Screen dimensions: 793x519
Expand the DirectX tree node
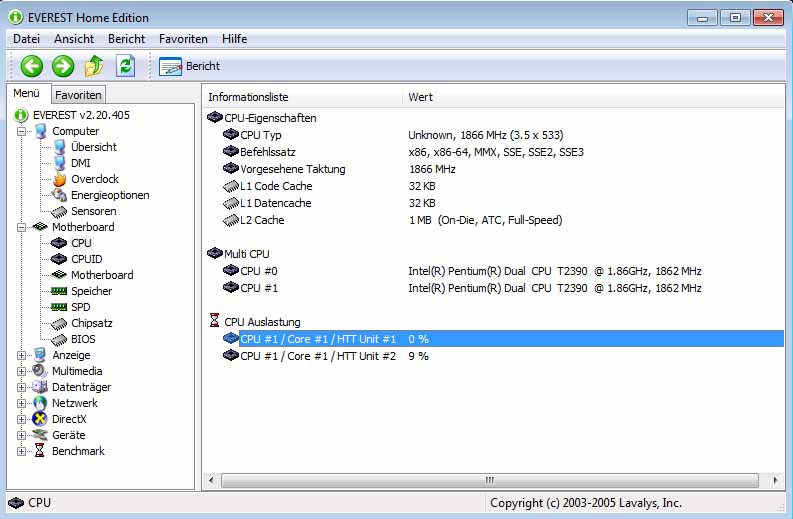click(21, 419)
